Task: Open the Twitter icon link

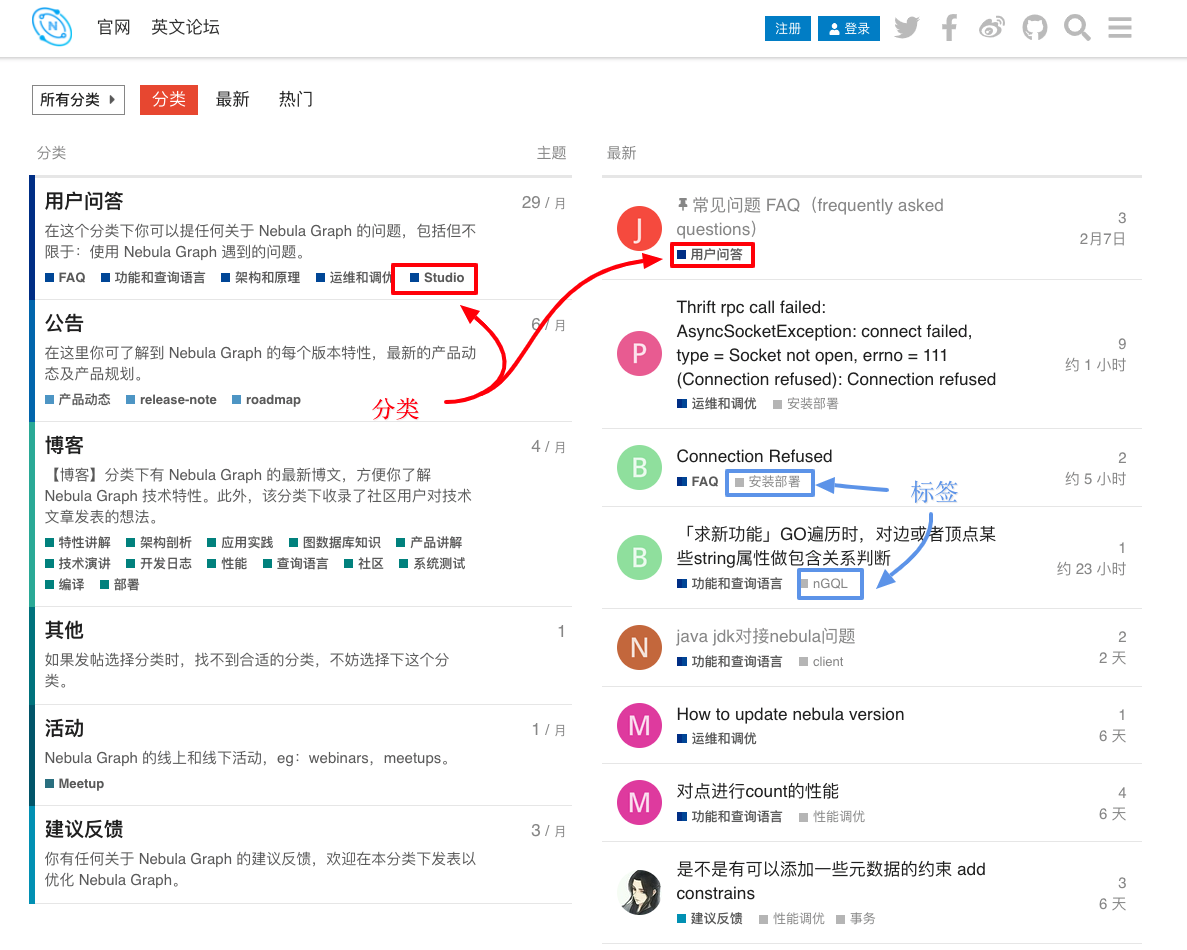Action: [906, 28]
